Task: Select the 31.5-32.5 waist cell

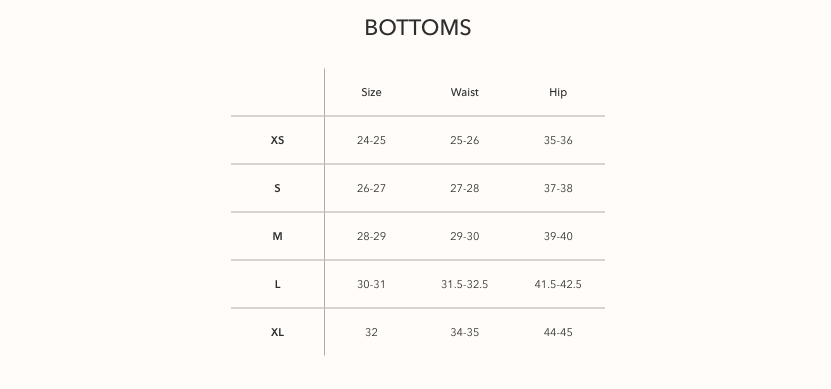Action: pyautogui.click(x=464, y=285)
